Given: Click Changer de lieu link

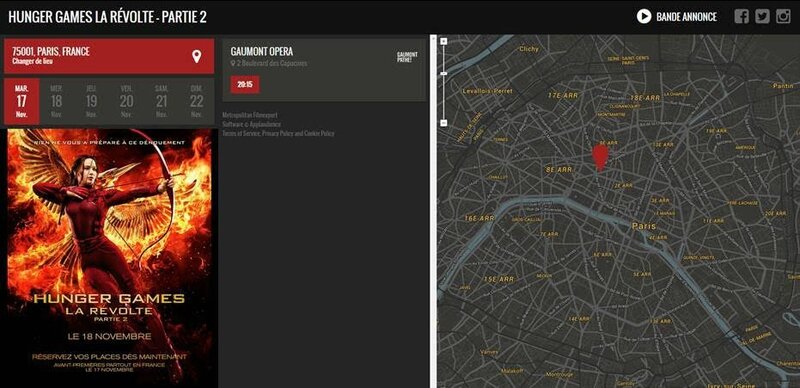Looking at the screenshot, I should pos(32,61).
